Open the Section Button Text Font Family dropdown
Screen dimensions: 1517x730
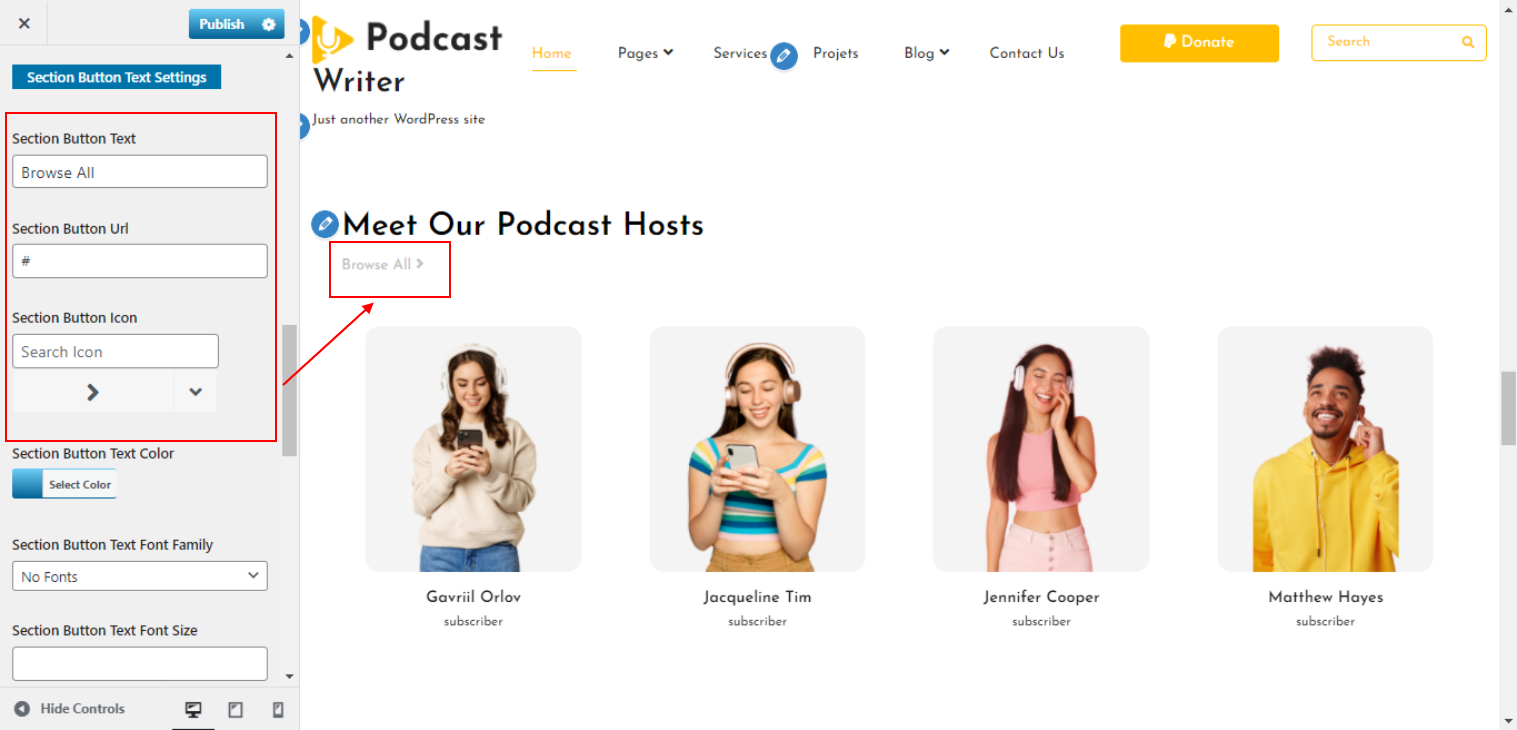tap(140, 576)
